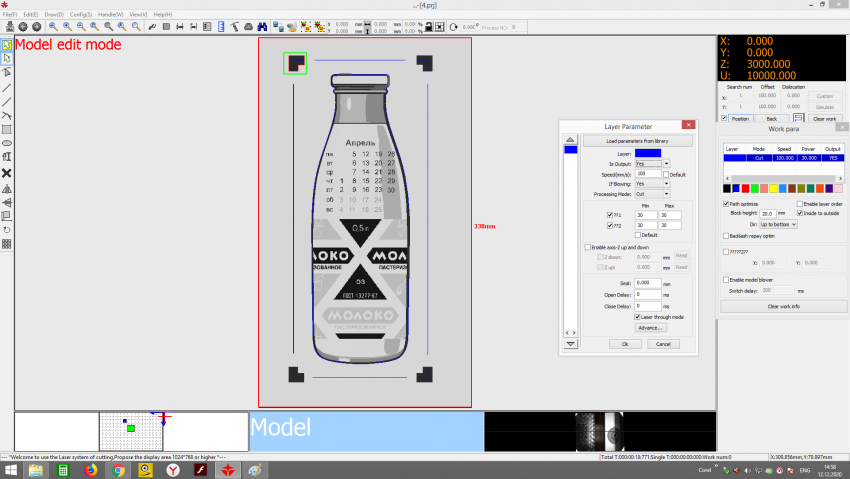Viewport: 850px width, 479px height.
Task: Click the black X delete tool
Action: tap(7, 172)
